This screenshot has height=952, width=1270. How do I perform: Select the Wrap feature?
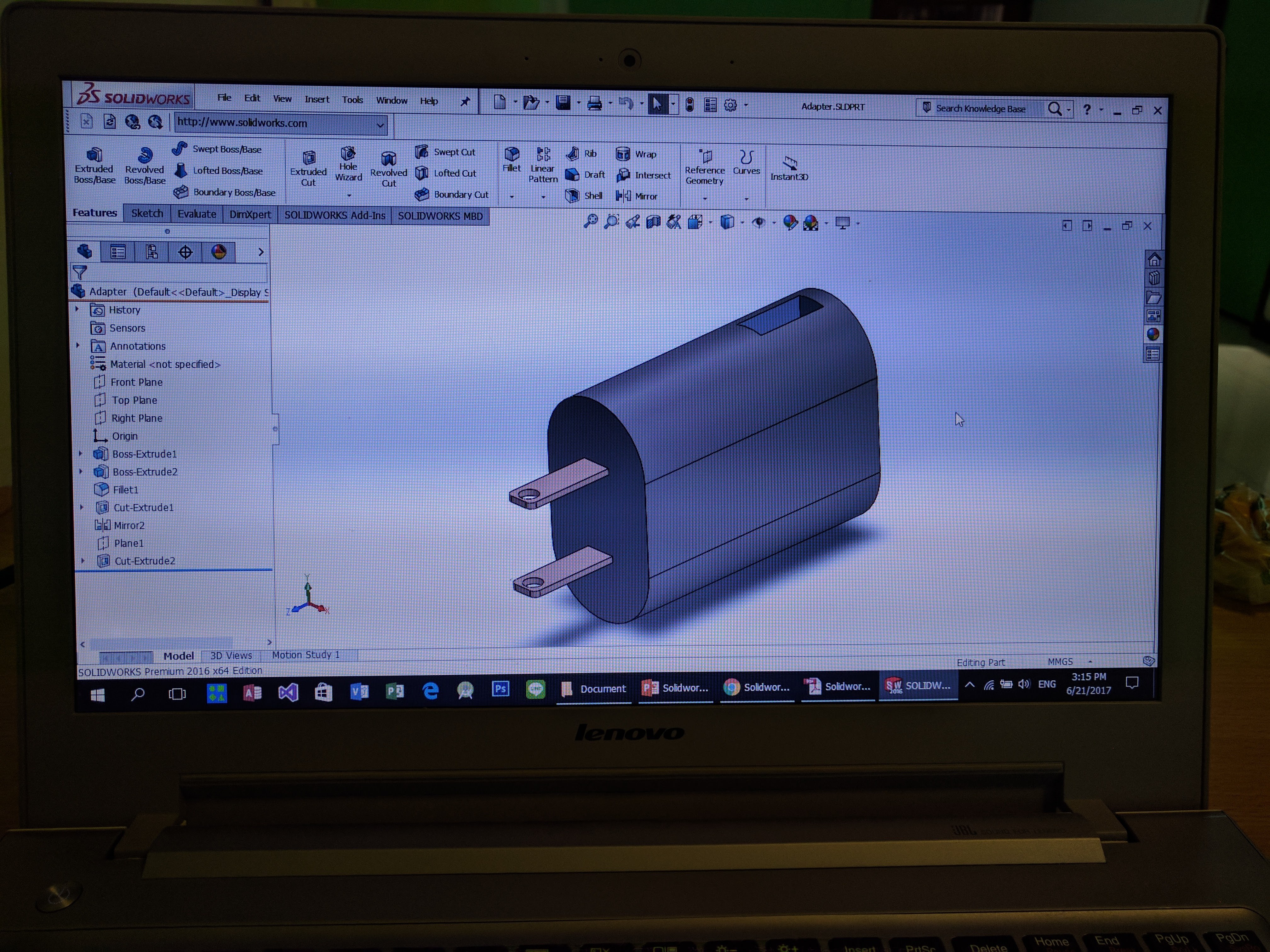point(636,154)
